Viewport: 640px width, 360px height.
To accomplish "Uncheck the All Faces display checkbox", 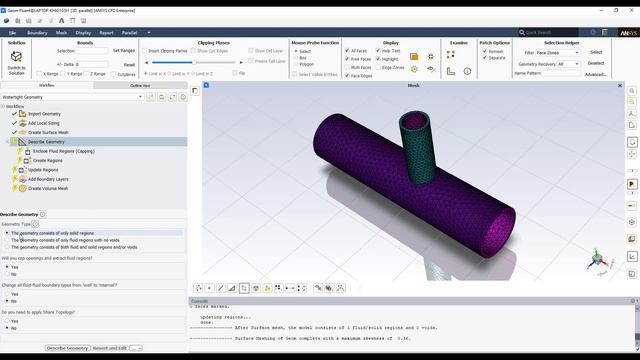I will click(347, 51).
